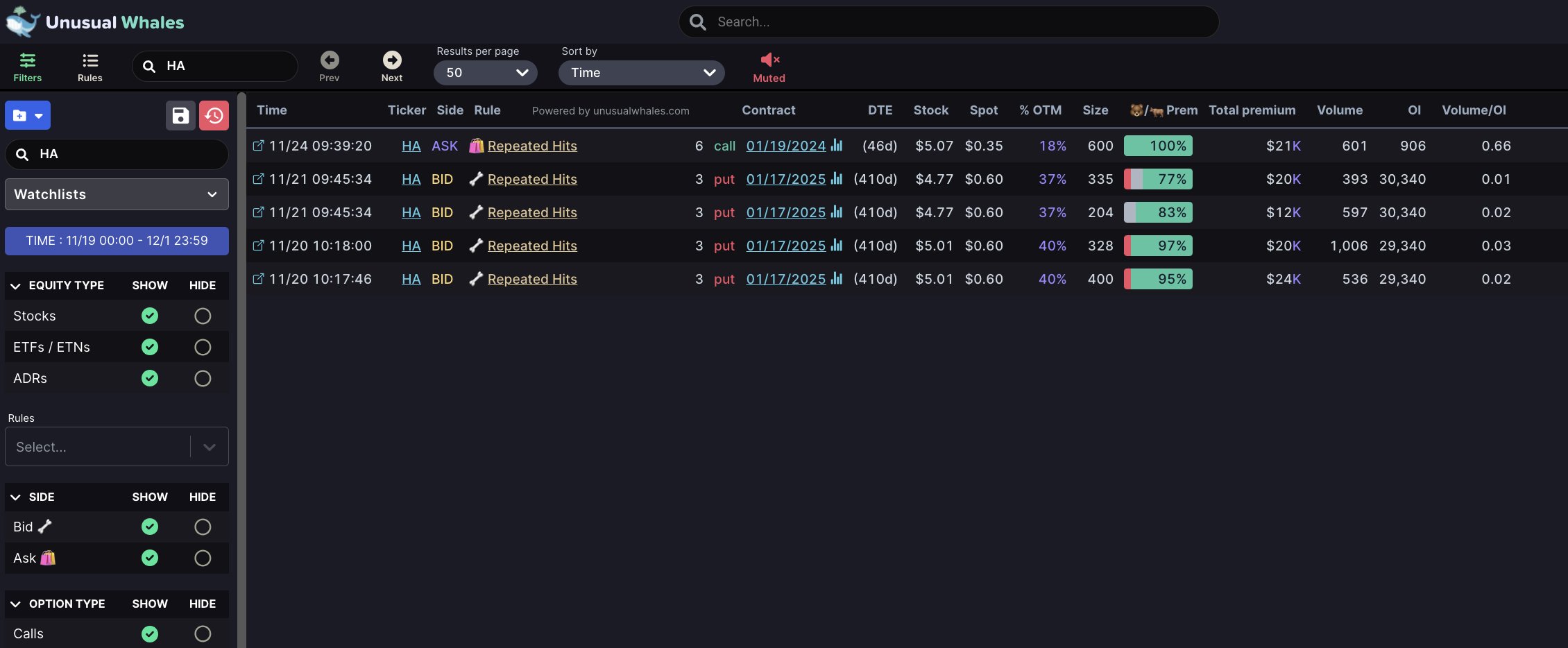This screenshot has height=648, width=1568.
Task: Sort by Total premium column header
Action: pos(1252,110)
